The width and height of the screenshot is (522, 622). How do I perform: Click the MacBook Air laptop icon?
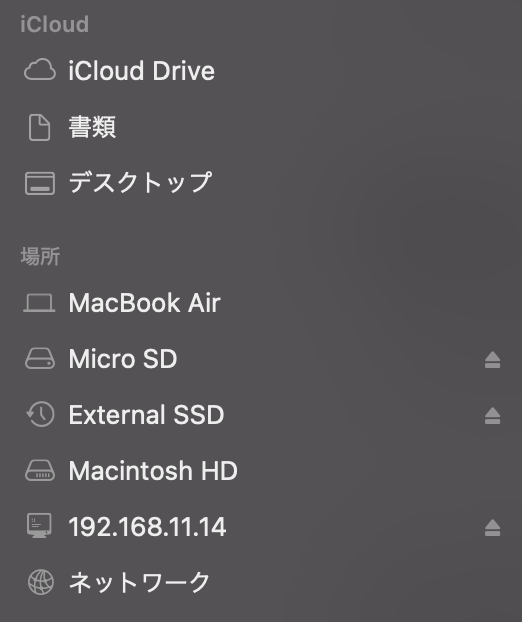point(39,303)
